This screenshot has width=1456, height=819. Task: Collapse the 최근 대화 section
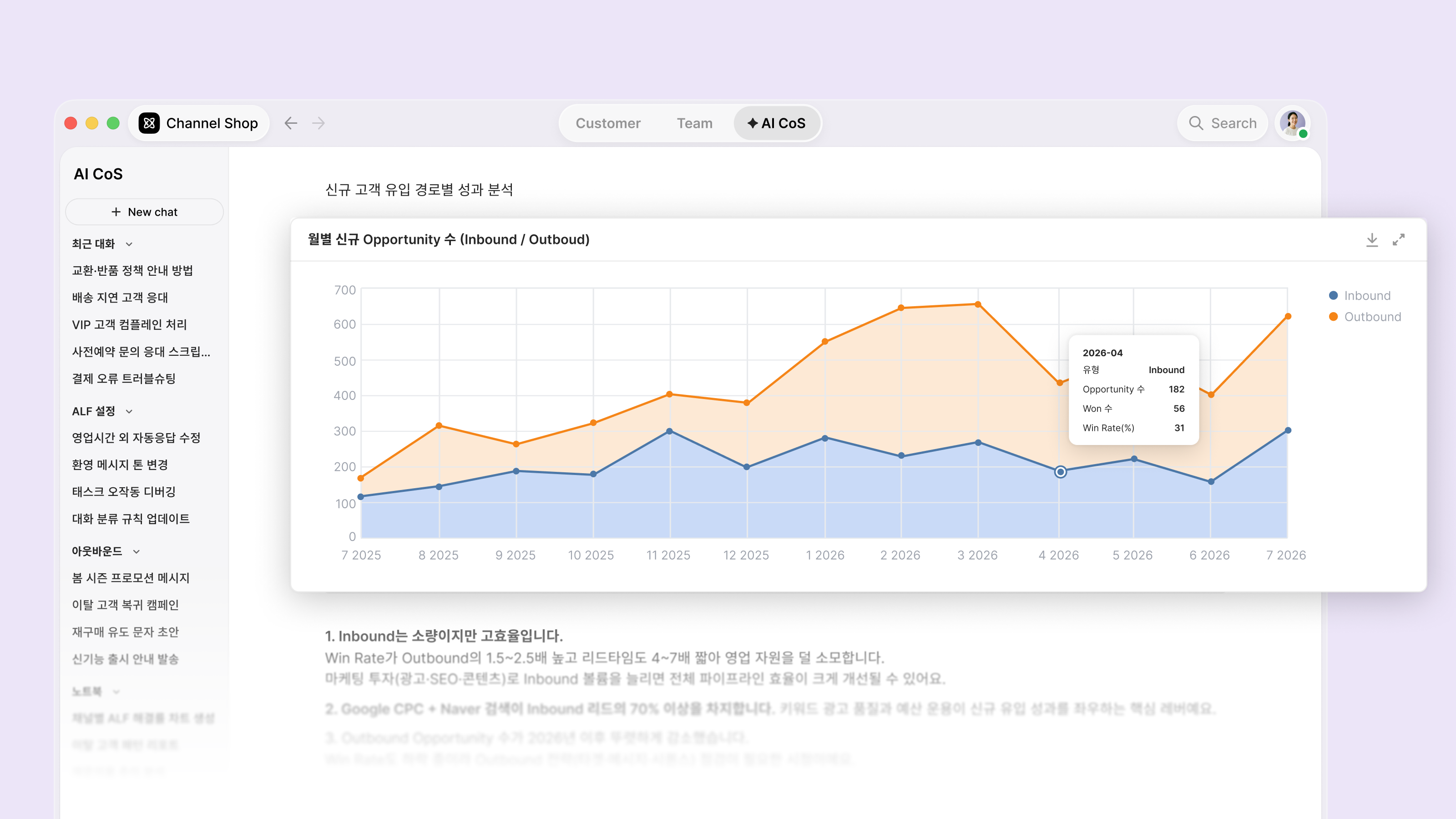(129, 244)
